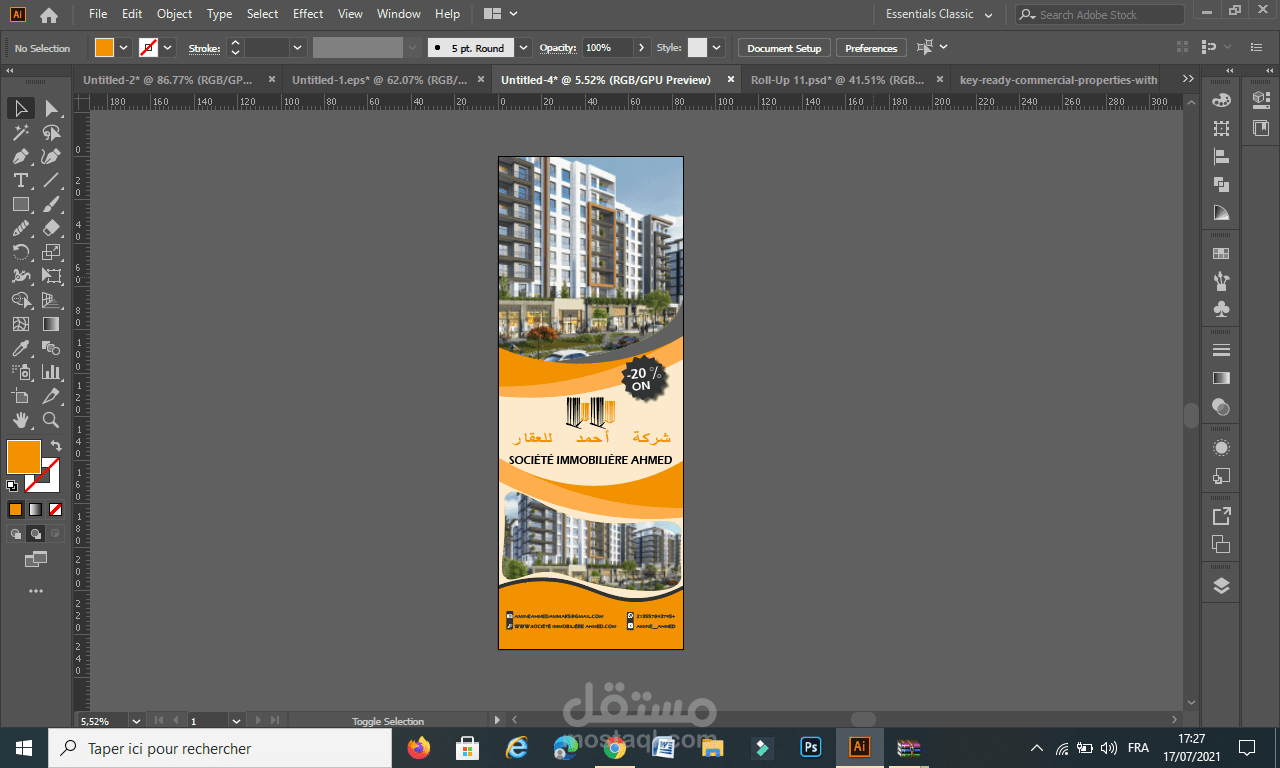Screen dimensions: 1280x768
Task: Select the Paintbrush tool
Action: click(52, 204)
